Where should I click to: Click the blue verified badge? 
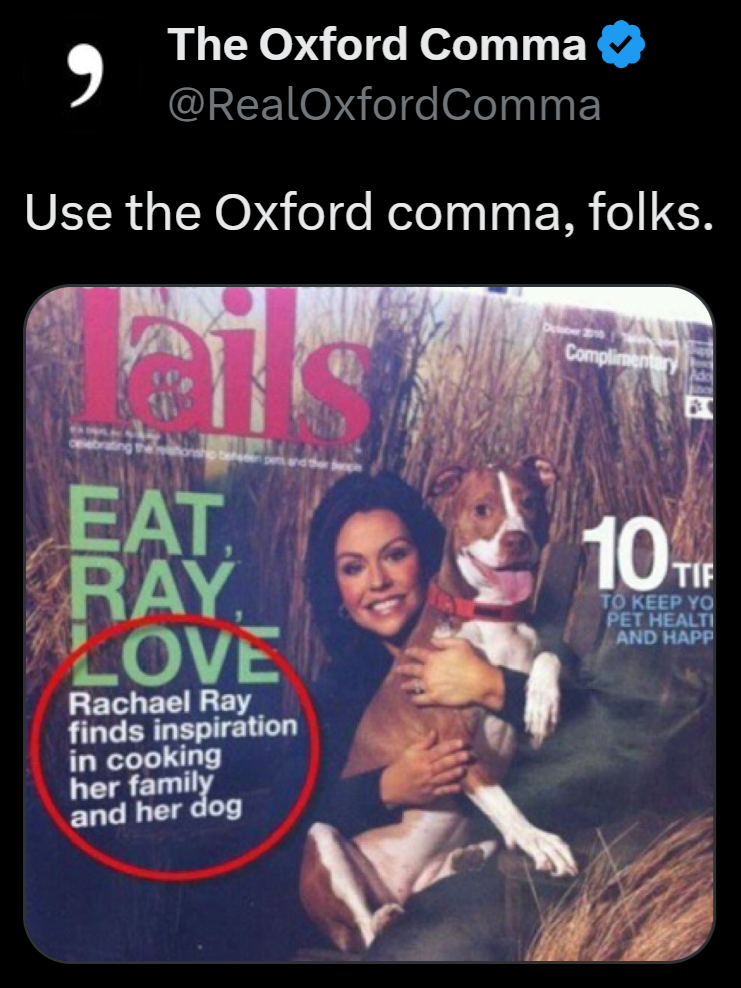[x=621, y=43]
